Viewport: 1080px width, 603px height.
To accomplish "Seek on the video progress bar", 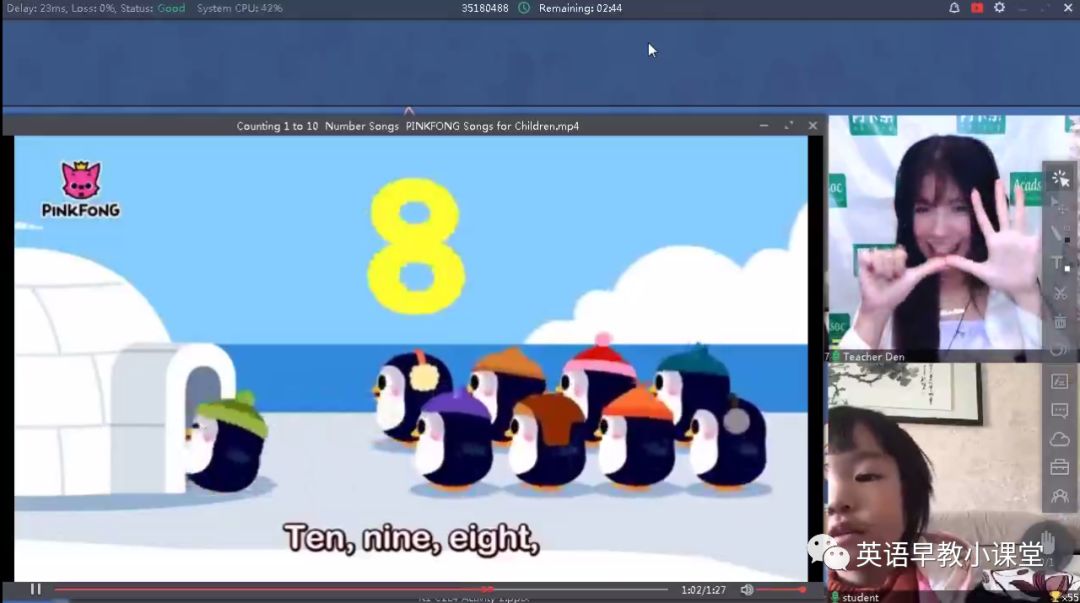I will (361, 589).
